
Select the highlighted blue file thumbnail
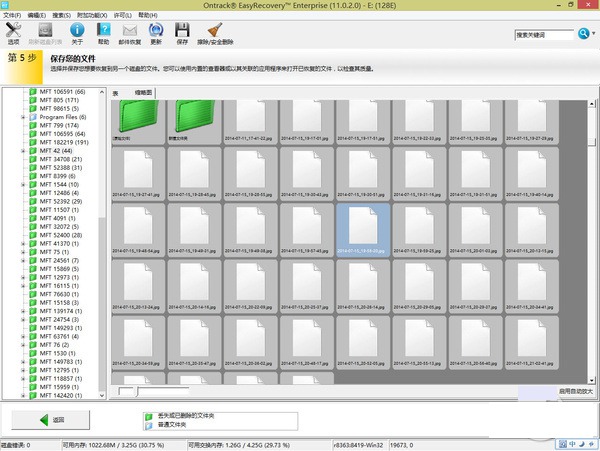[x=363, y=230]
